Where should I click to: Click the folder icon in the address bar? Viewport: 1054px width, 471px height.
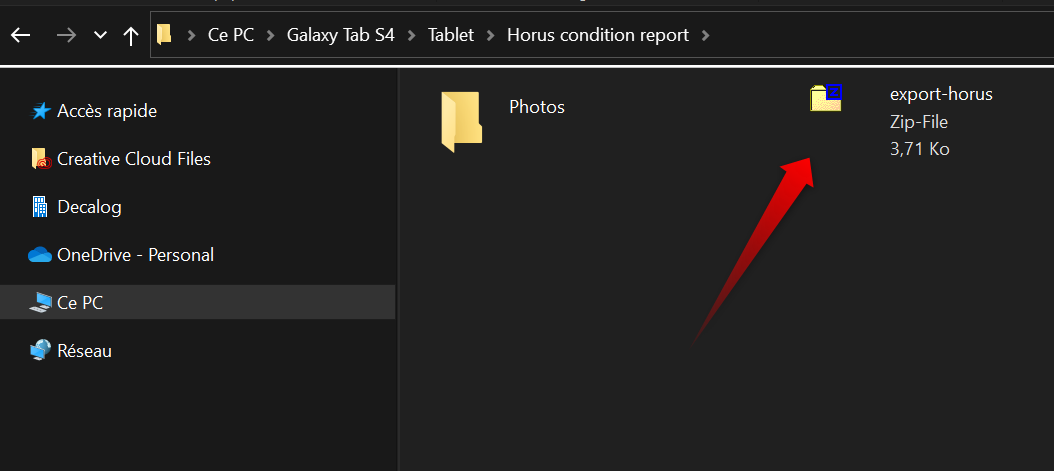pyautogui.click(x=165, y=35)
